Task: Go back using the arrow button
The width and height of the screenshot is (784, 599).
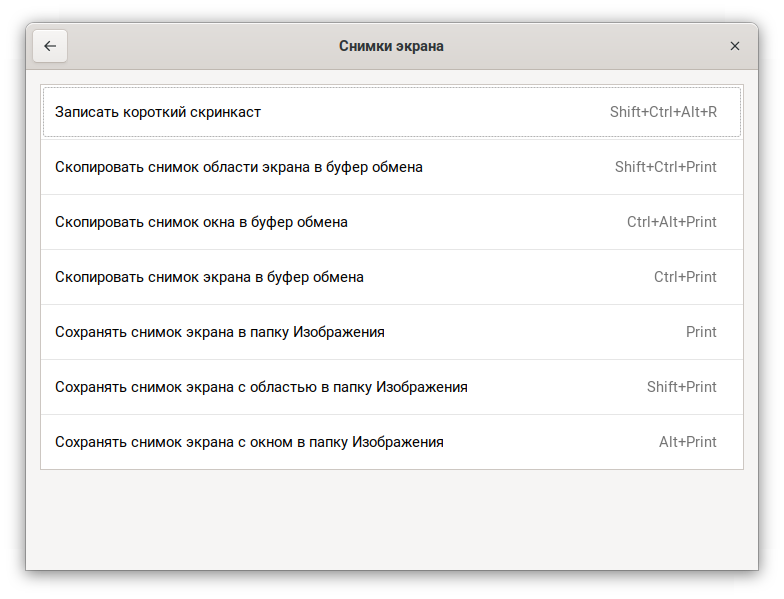Action: pos(50,46)
